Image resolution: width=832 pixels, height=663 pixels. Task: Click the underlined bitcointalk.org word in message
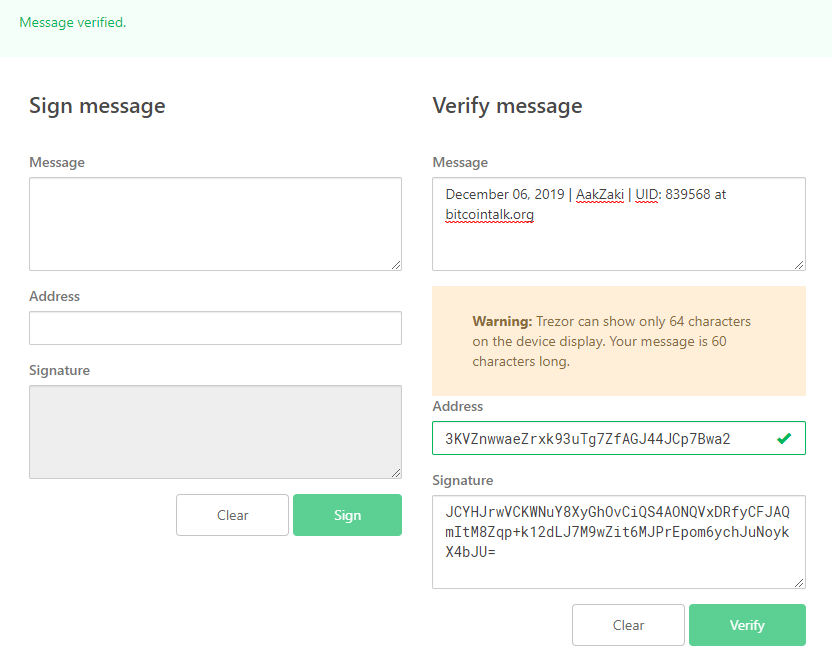pos(489,215)
